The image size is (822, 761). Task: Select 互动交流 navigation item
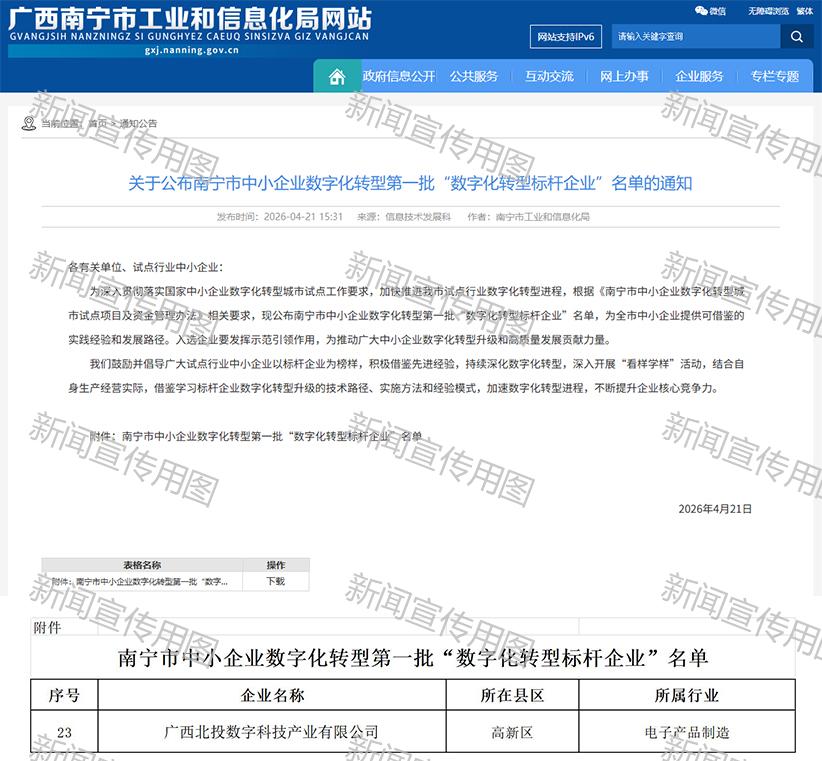pyautogui.click(x=549, y=77)
